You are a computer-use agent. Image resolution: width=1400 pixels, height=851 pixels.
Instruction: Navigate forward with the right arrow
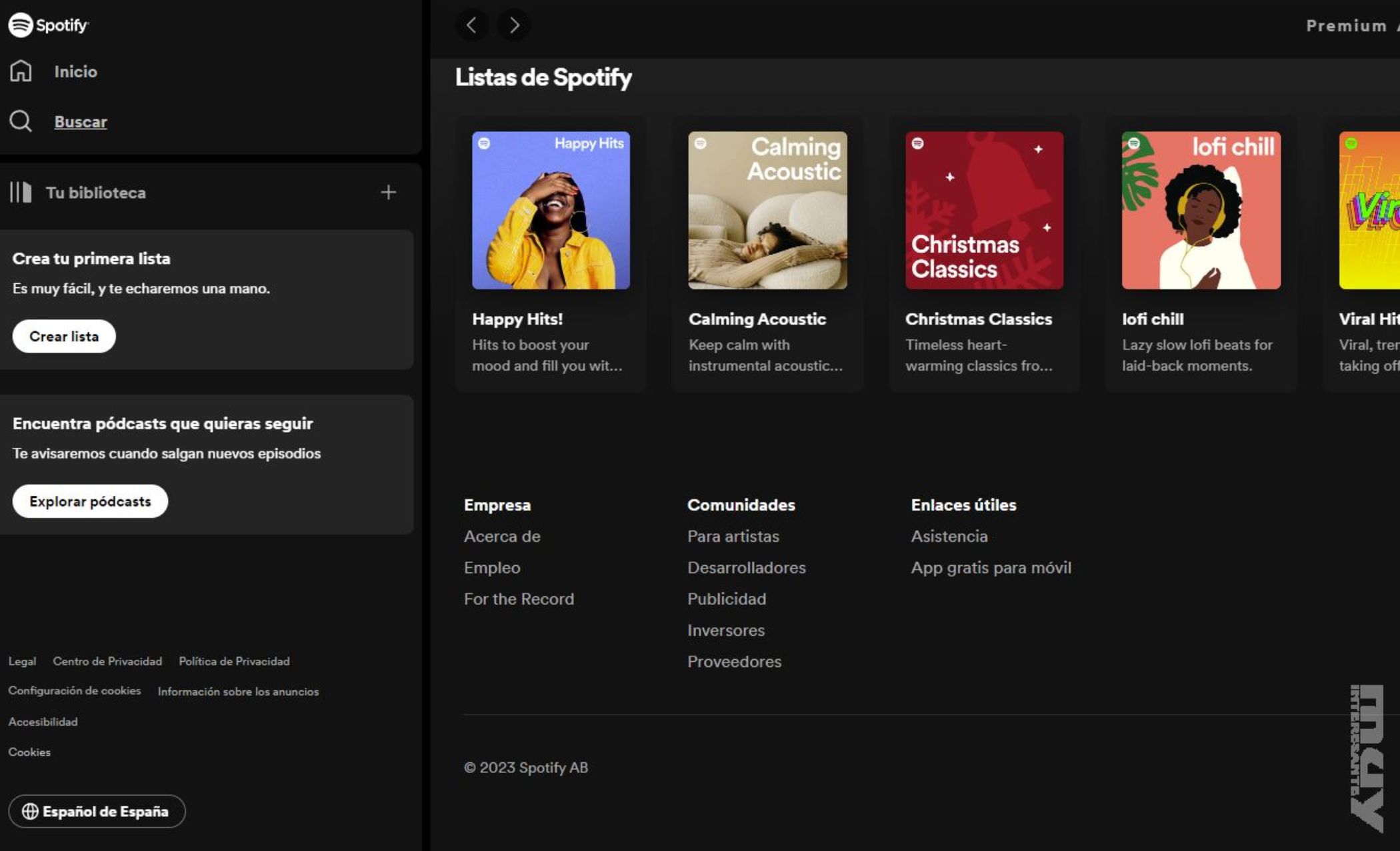point(513,25)
